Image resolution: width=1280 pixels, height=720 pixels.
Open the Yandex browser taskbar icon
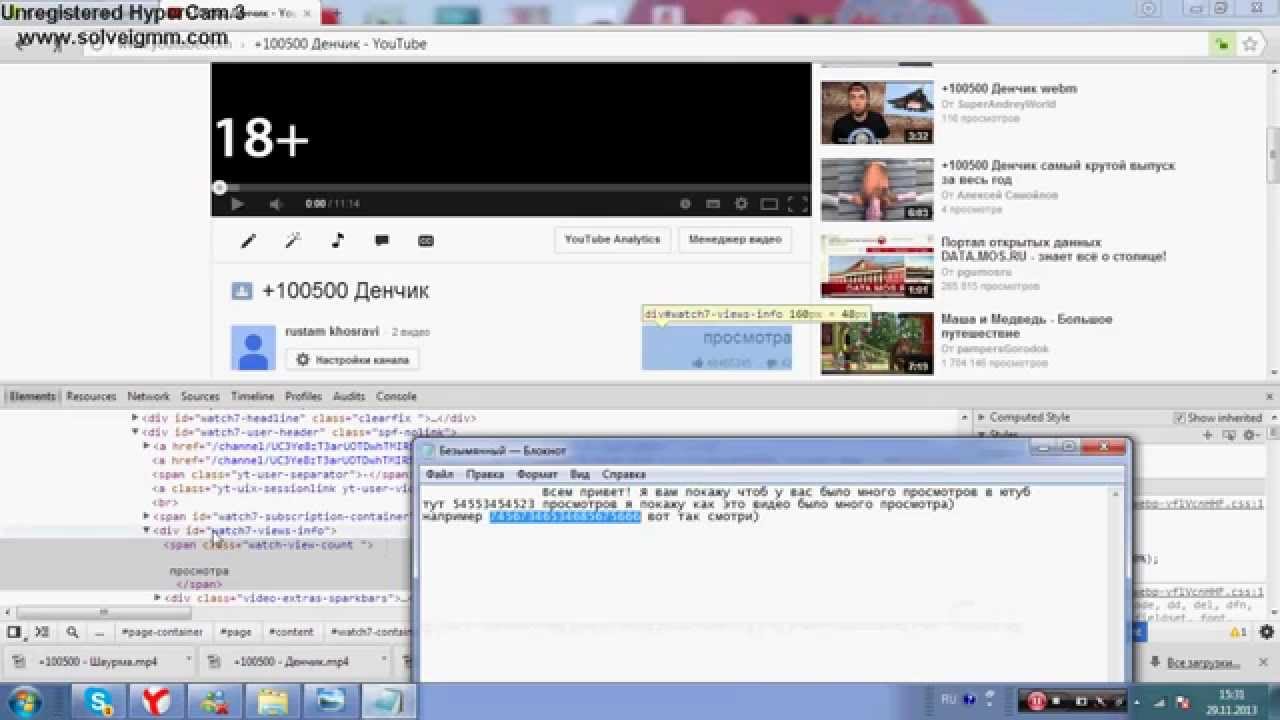tap(155, 700)
